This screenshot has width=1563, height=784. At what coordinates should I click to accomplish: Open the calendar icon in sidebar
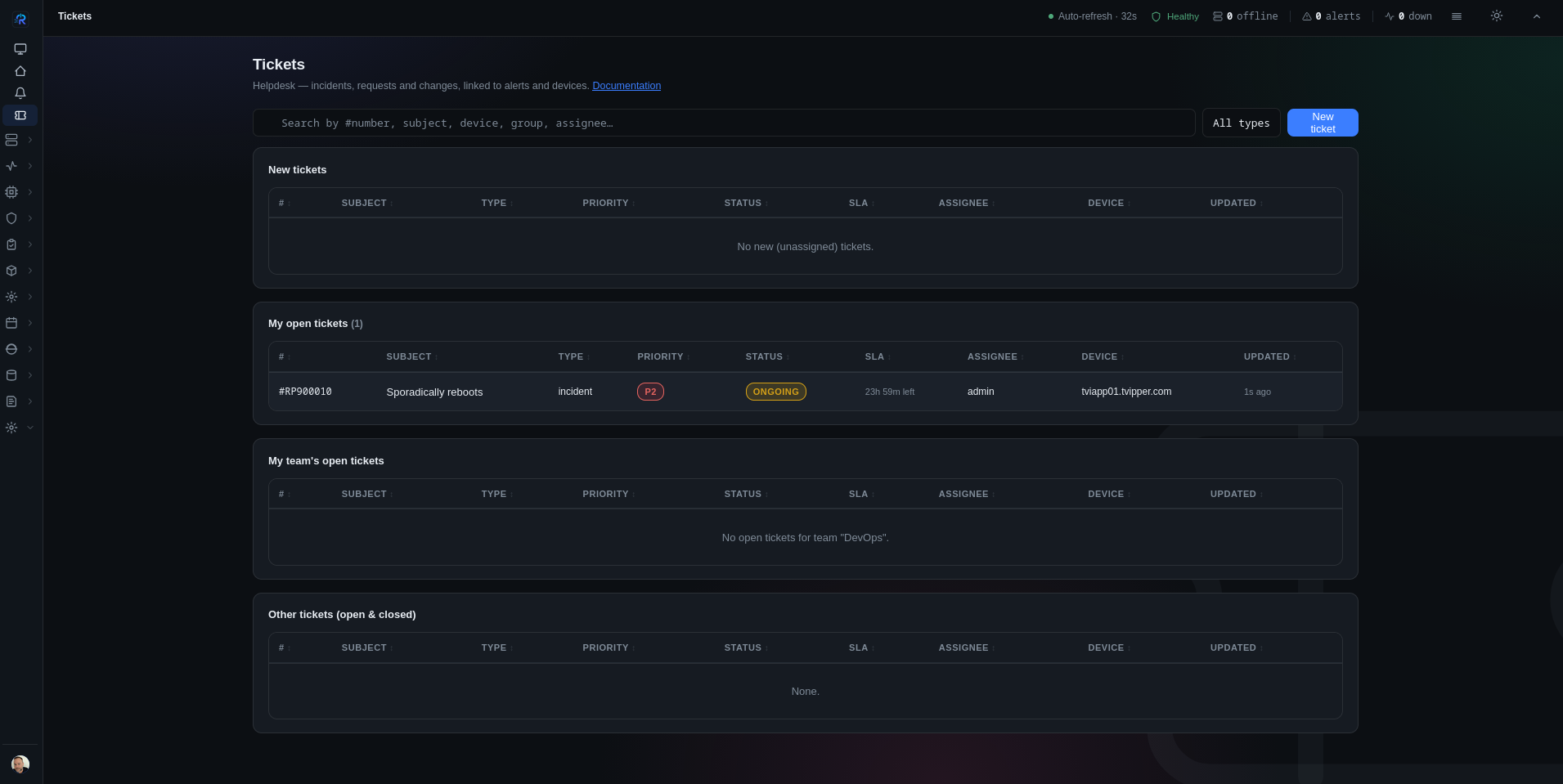click(11, 323)
